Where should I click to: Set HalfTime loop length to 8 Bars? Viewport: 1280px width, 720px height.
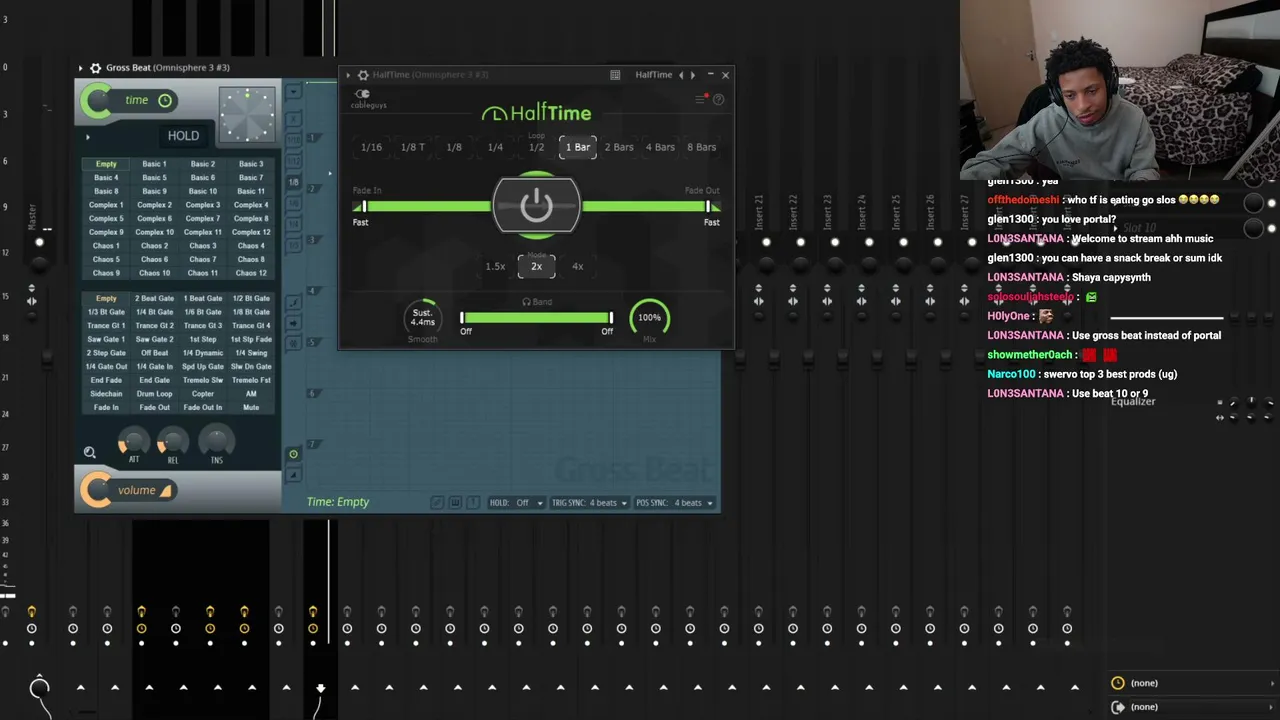tap(702, 147)
